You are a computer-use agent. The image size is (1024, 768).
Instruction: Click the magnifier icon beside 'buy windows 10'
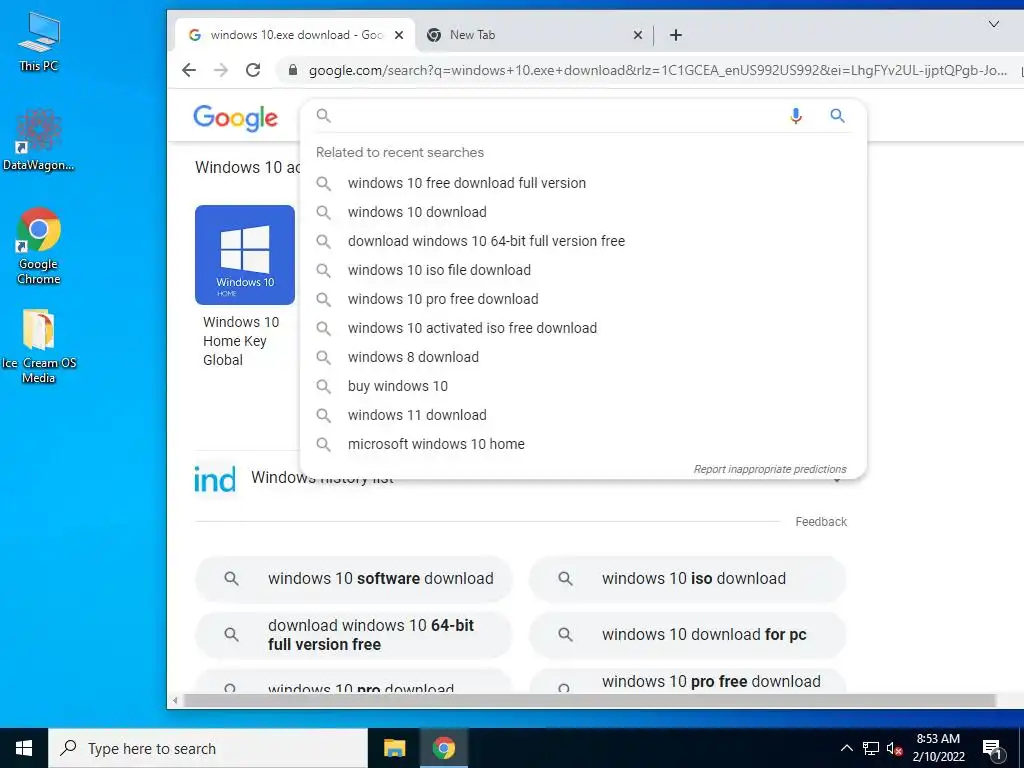[323, 386]
